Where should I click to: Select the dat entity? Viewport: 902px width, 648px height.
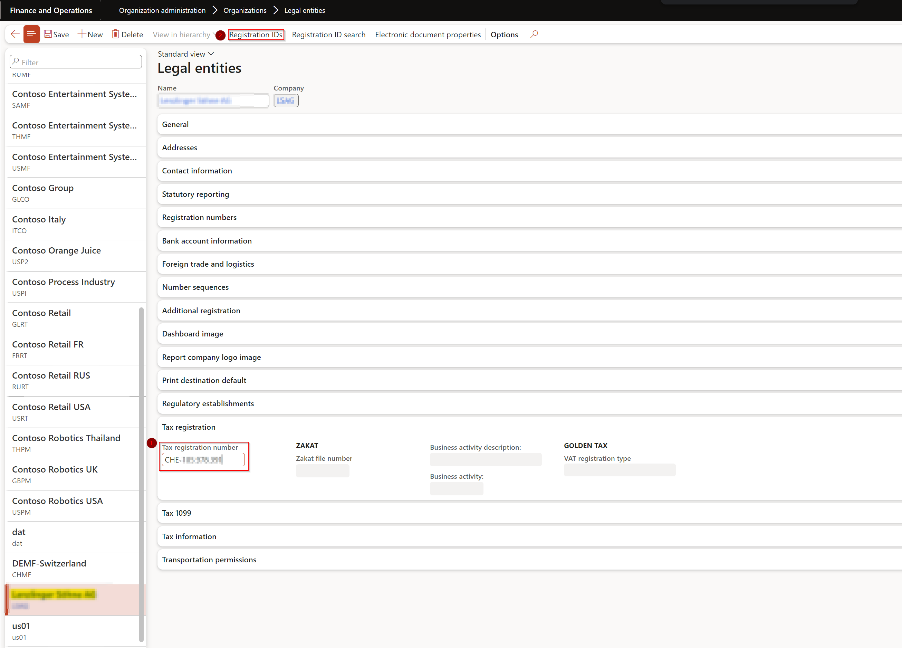point(72,537)
